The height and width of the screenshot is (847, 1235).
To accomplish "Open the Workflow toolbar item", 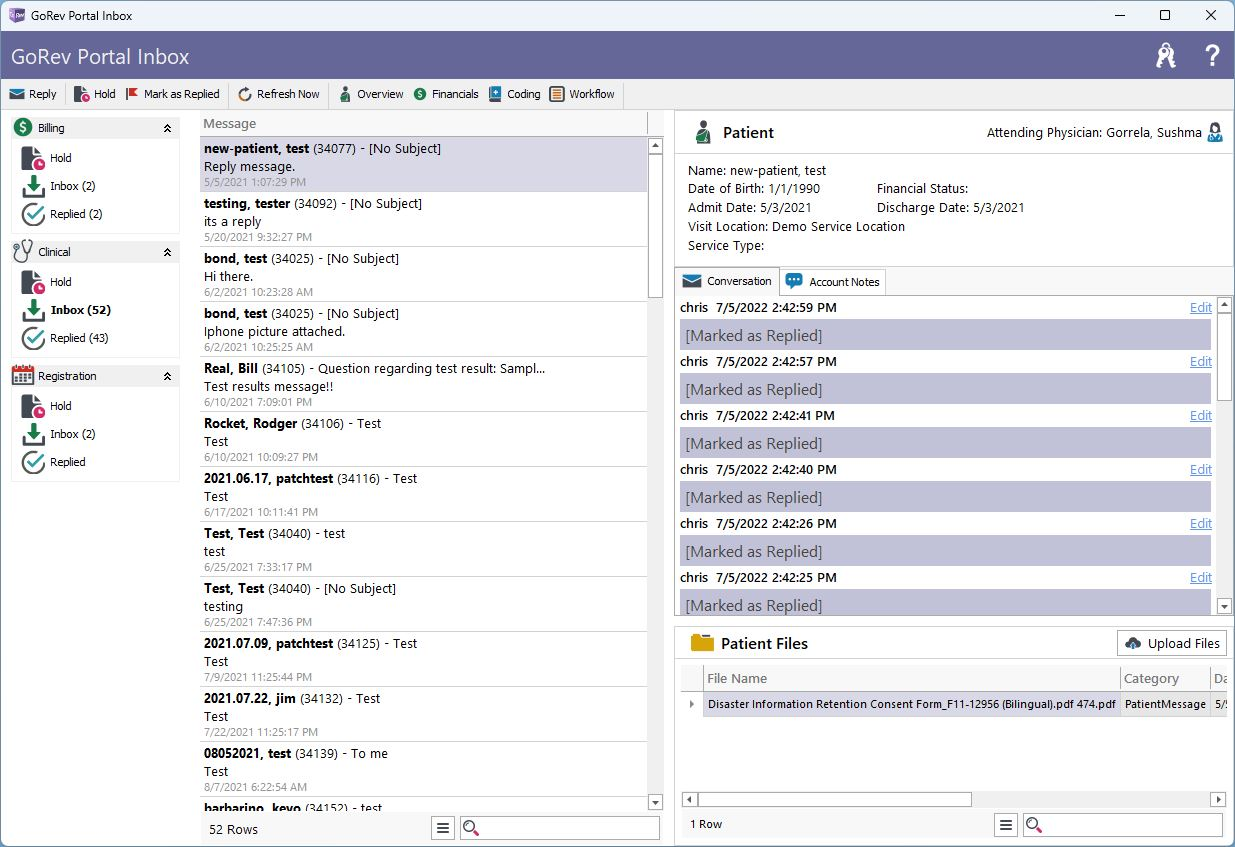I will point(582,94).
